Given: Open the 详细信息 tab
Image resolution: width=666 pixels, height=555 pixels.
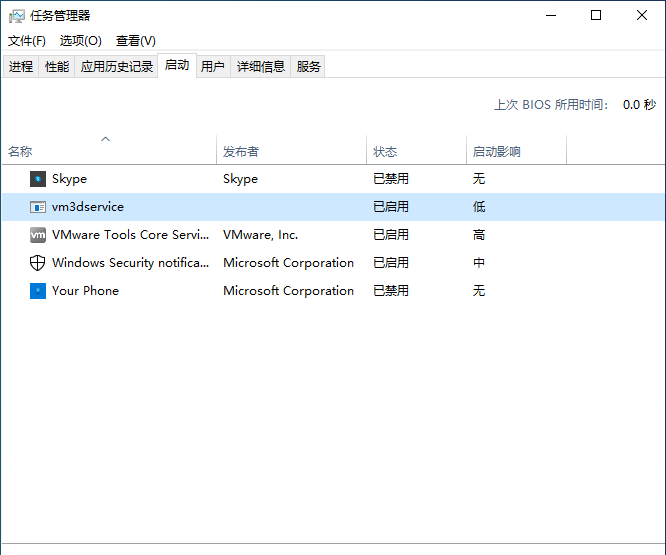Looking at the screenshot, I should (x=260, y=67).
